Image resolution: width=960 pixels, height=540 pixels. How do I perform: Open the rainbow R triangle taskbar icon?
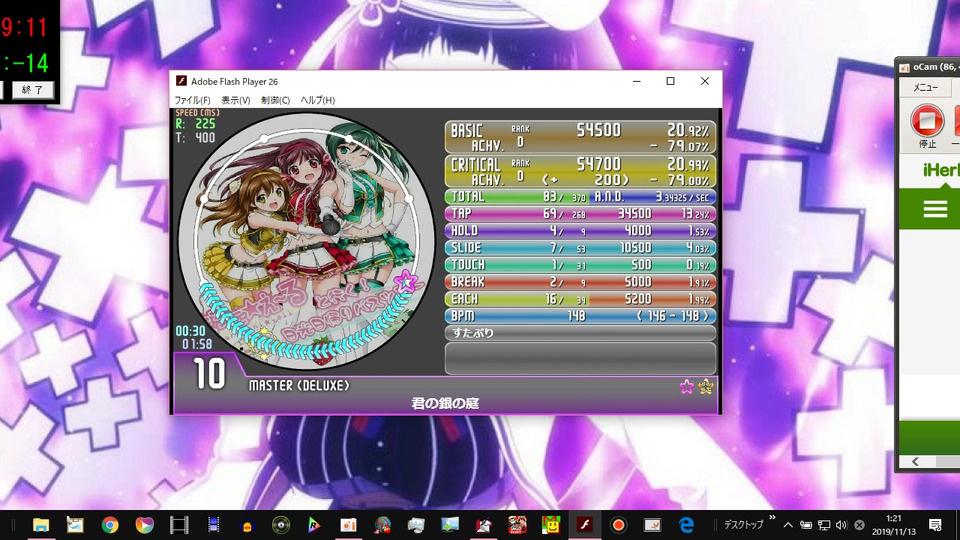(314, 525)
